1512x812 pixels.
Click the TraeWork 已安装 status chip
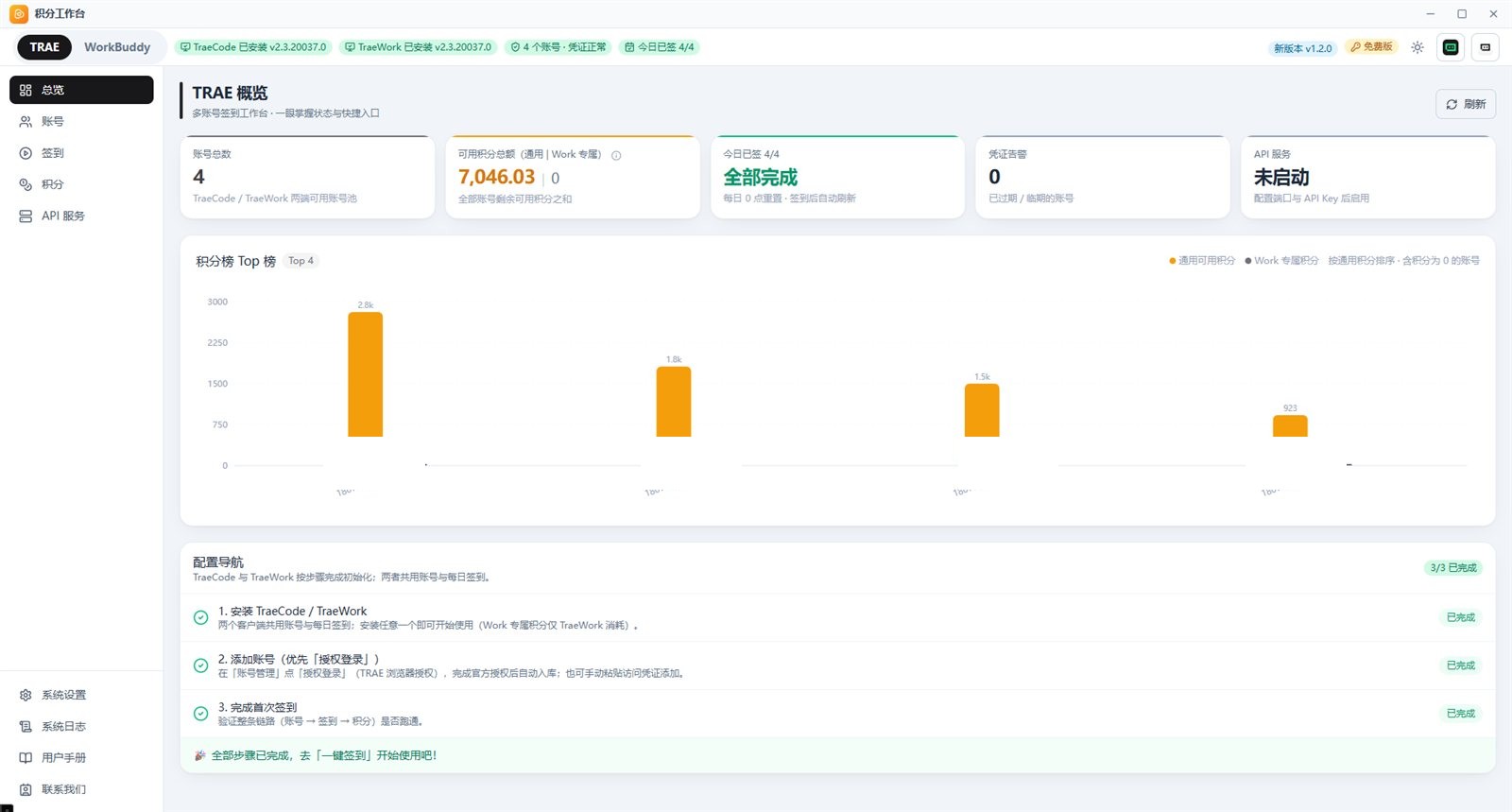pos(418,47)
